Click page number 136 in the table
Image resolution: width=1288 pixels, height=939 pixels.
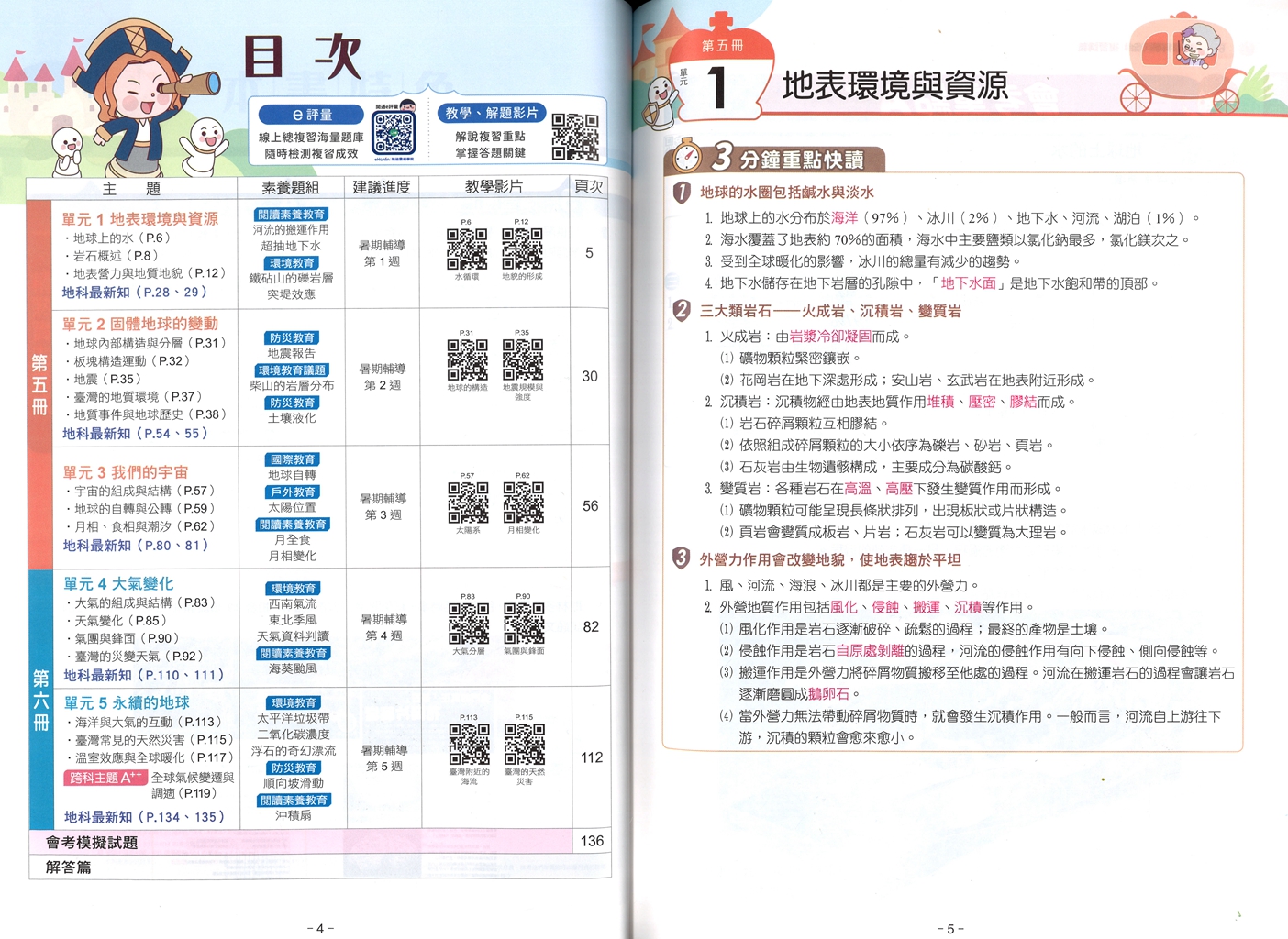pos(592,841)
